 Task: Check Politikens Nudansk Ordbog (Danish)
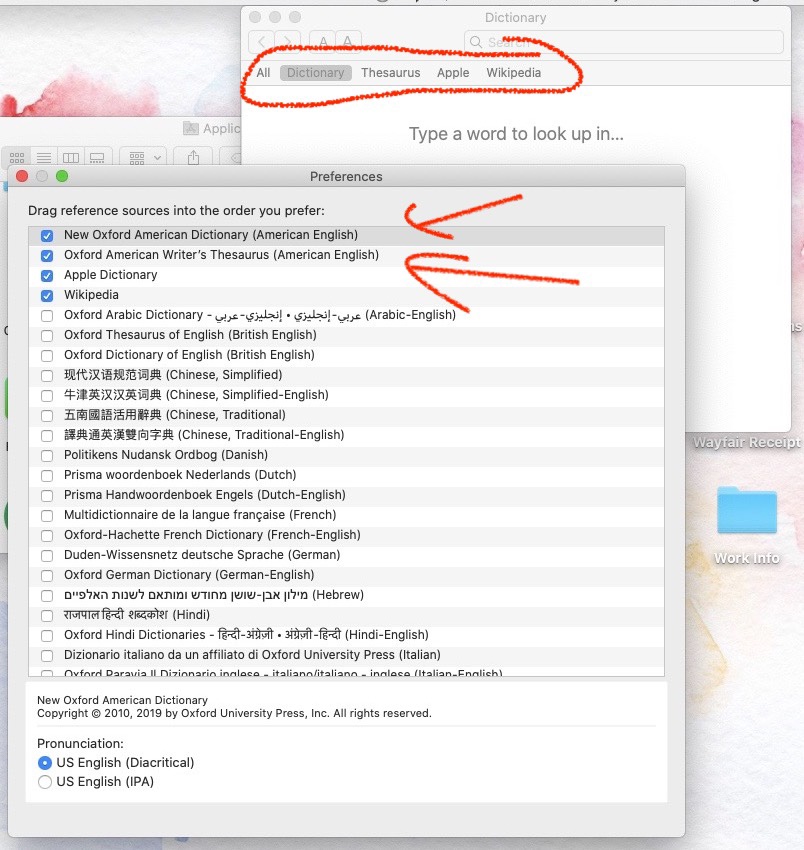(x=47, y=456)
